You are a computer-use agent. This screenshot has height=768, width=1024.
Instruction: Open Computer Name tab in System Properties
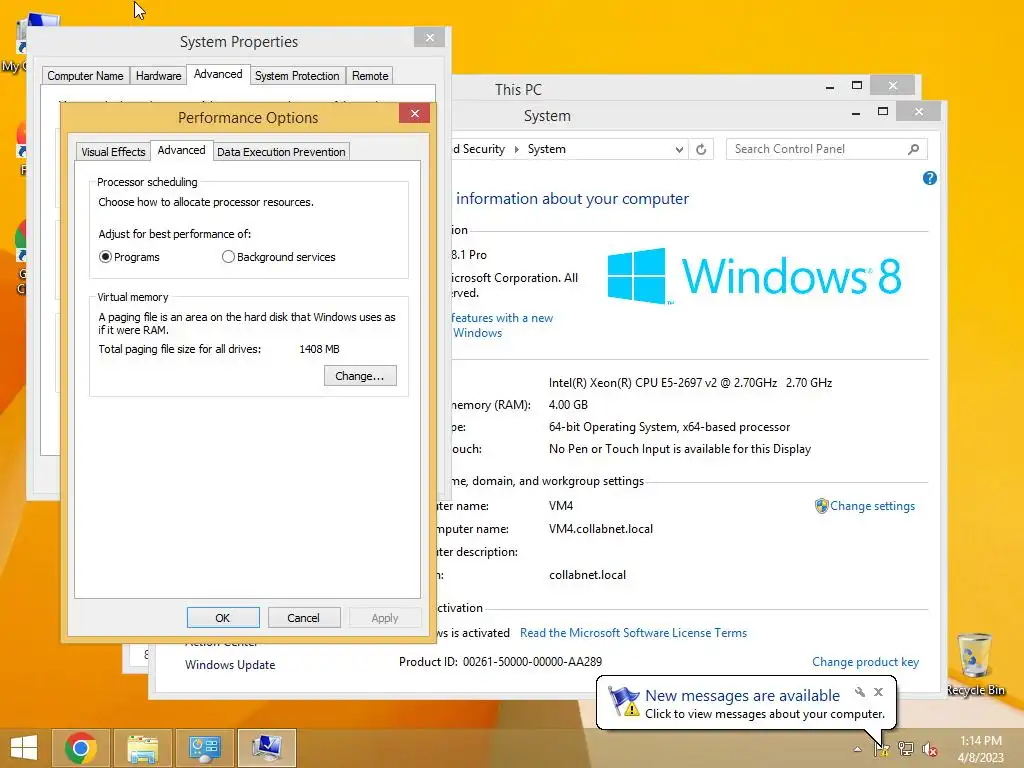click(85, 76)
